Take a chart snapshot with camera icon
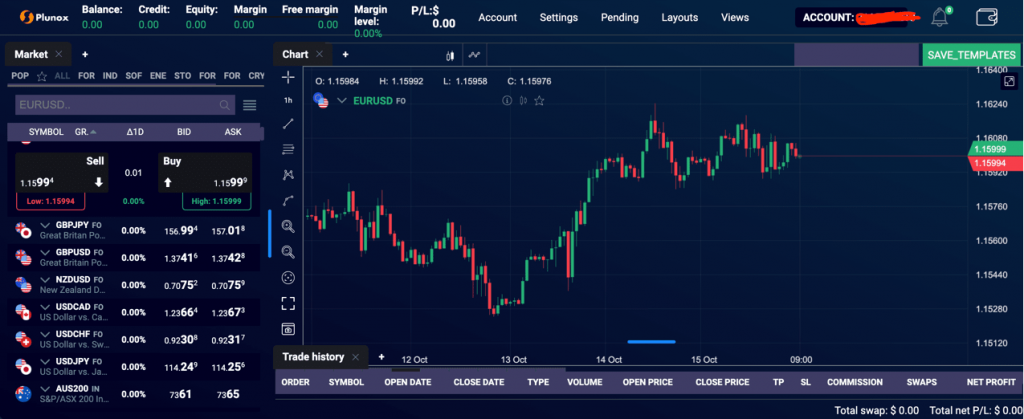The width and height of the screenshot is (1024, 419). 288,328
